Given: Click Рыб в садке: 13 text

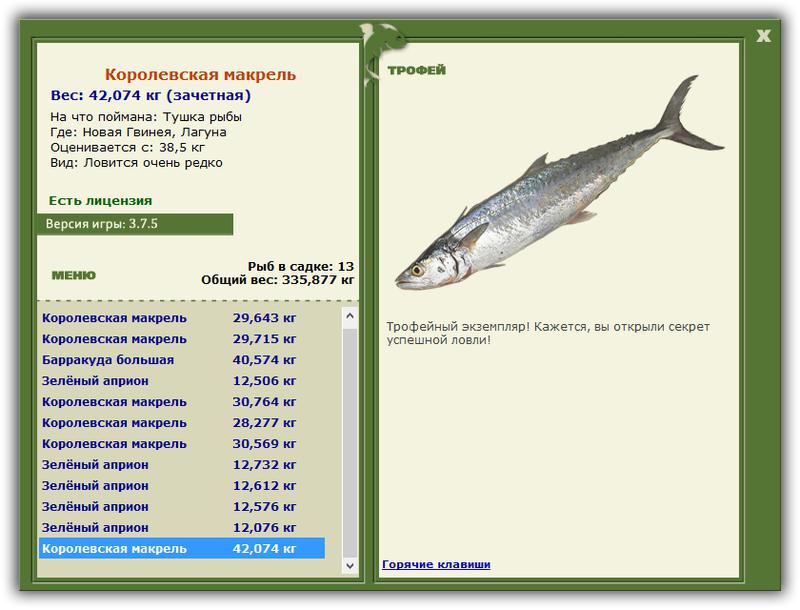Looking at the screenshot, I should [301, 266].
